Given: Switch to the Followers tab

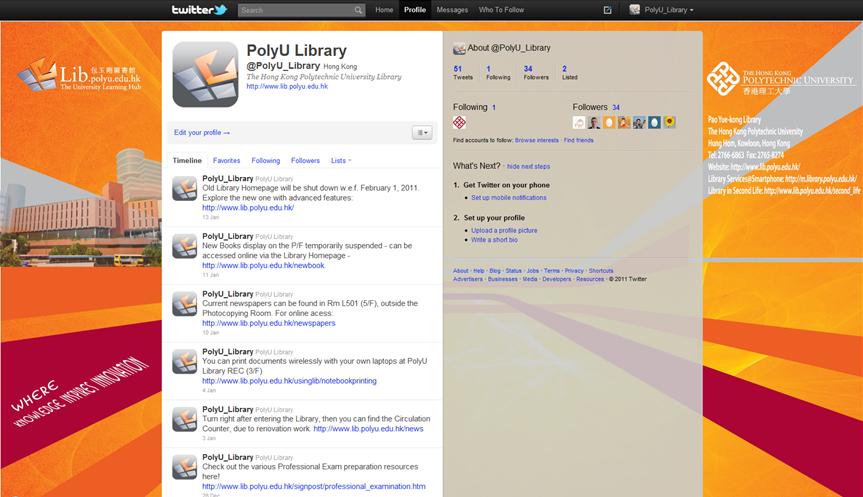Looking at the screenshot, I should [305, 161].
